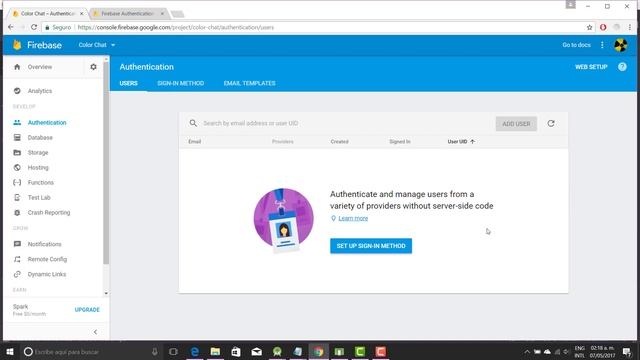
Task: Click the Signed In column header
Action: [x=400, y=142]
